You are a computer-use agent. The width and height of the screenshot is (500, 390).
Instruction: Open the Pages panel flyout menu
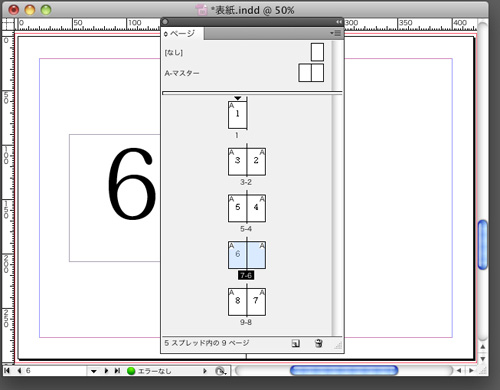pyautogui.click(x=336, y=33)
